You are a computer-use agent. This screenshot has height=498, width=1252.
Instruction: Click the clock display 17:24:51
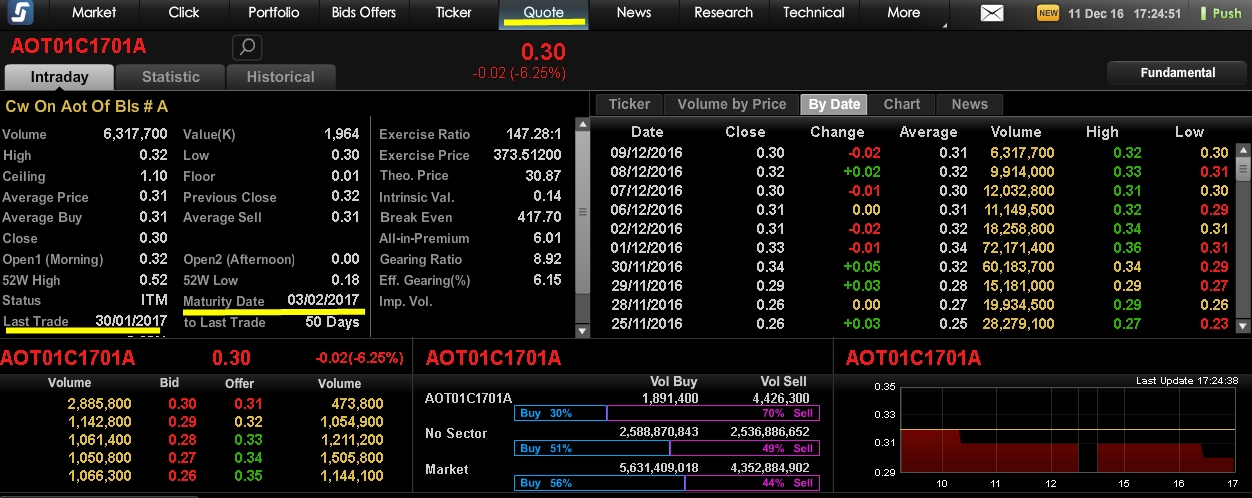(1153, 14)
